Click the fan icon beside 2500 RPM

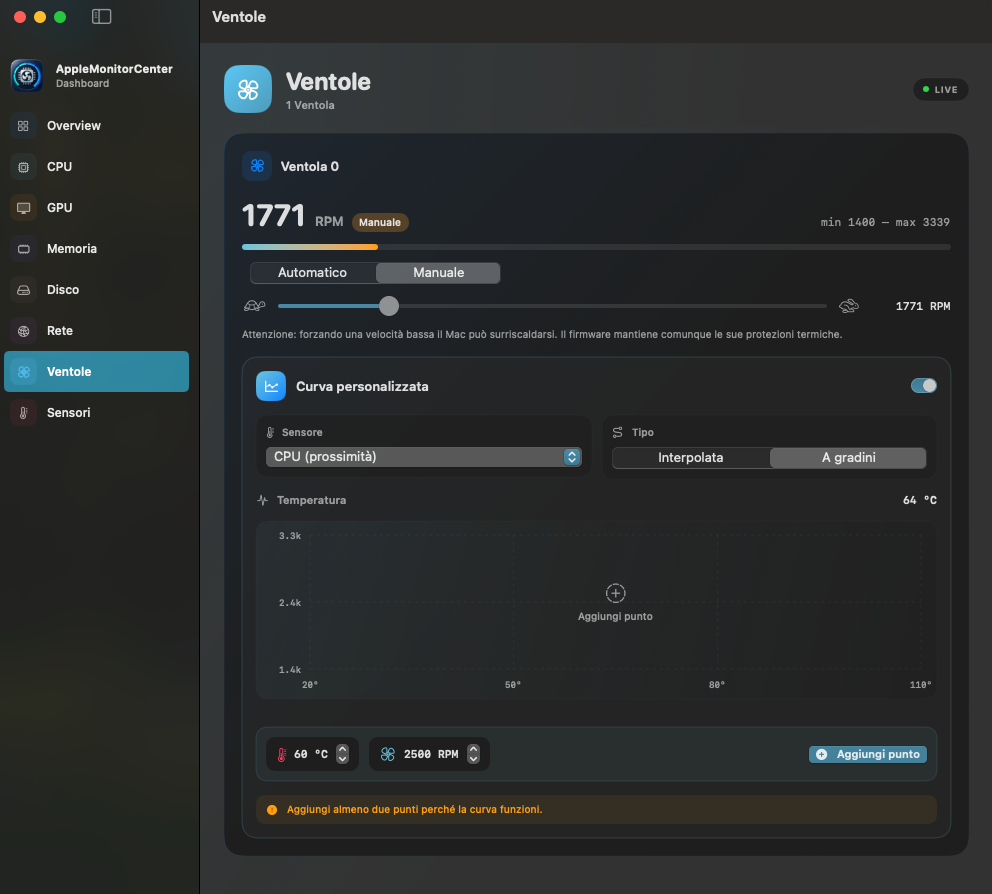pos(388,755)
